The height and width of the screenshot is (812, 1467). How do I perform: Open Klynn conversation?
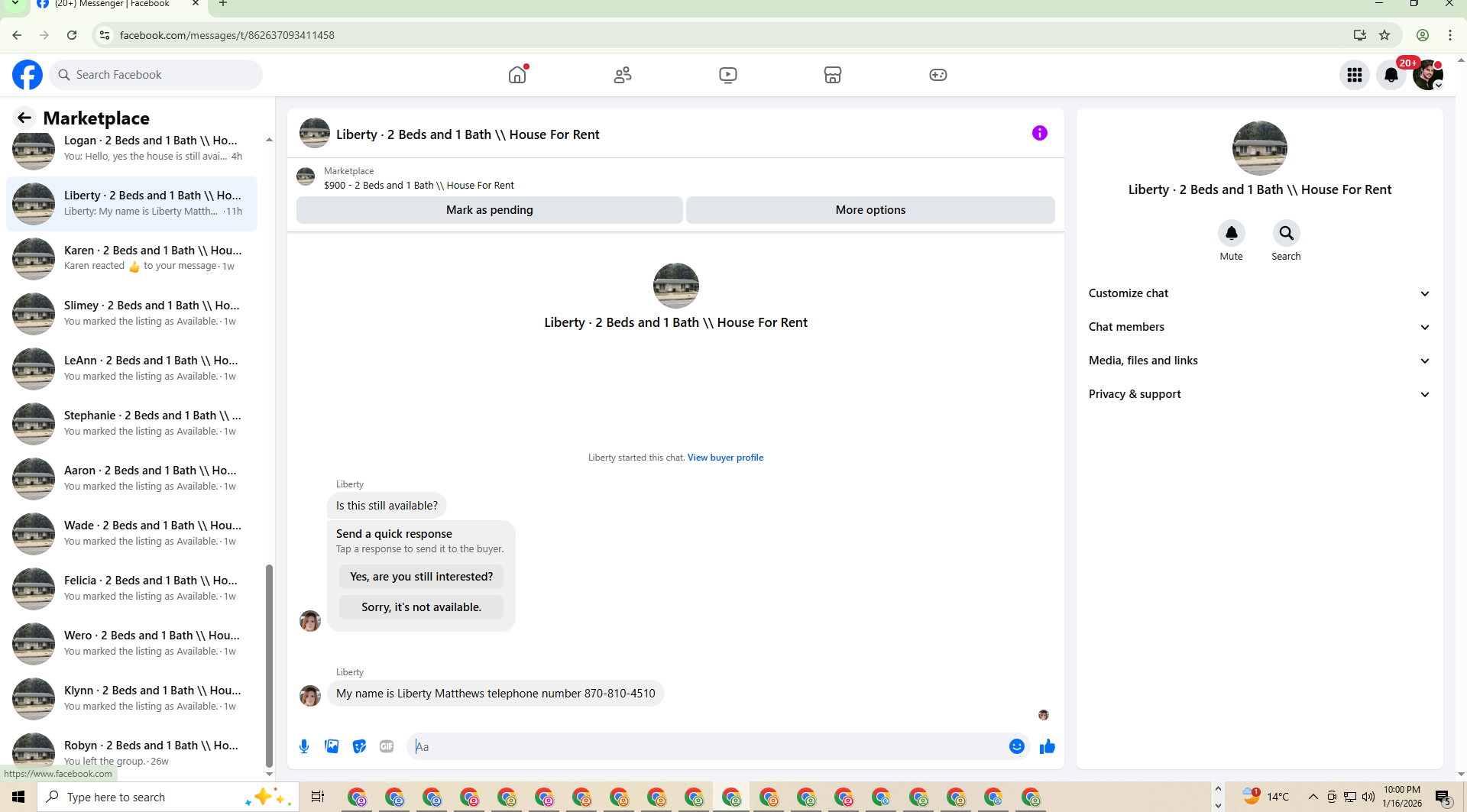131,699
